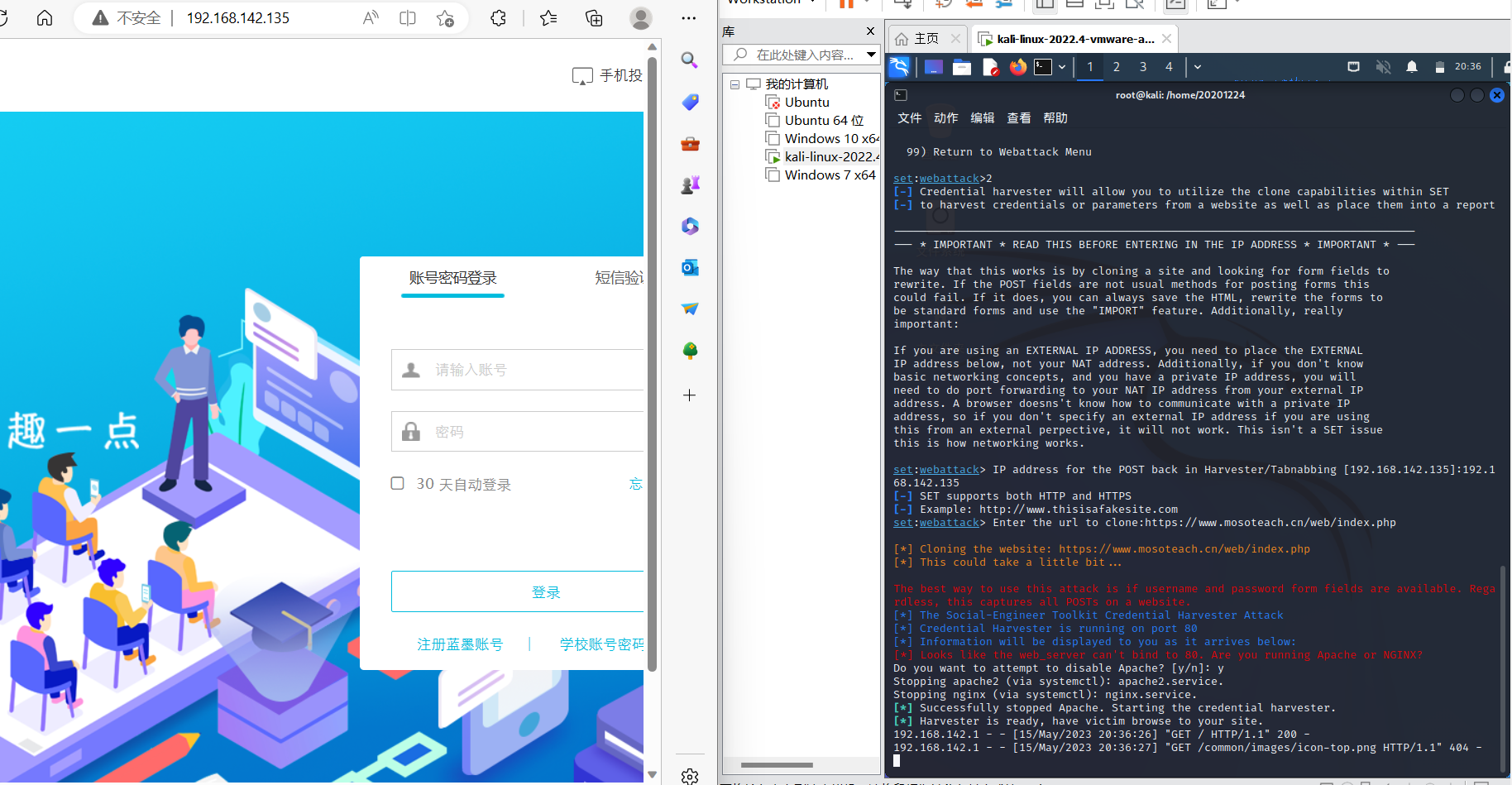Open Edge Collections
The width and height of the screenshot is (1512, 785).
[594, 18]
